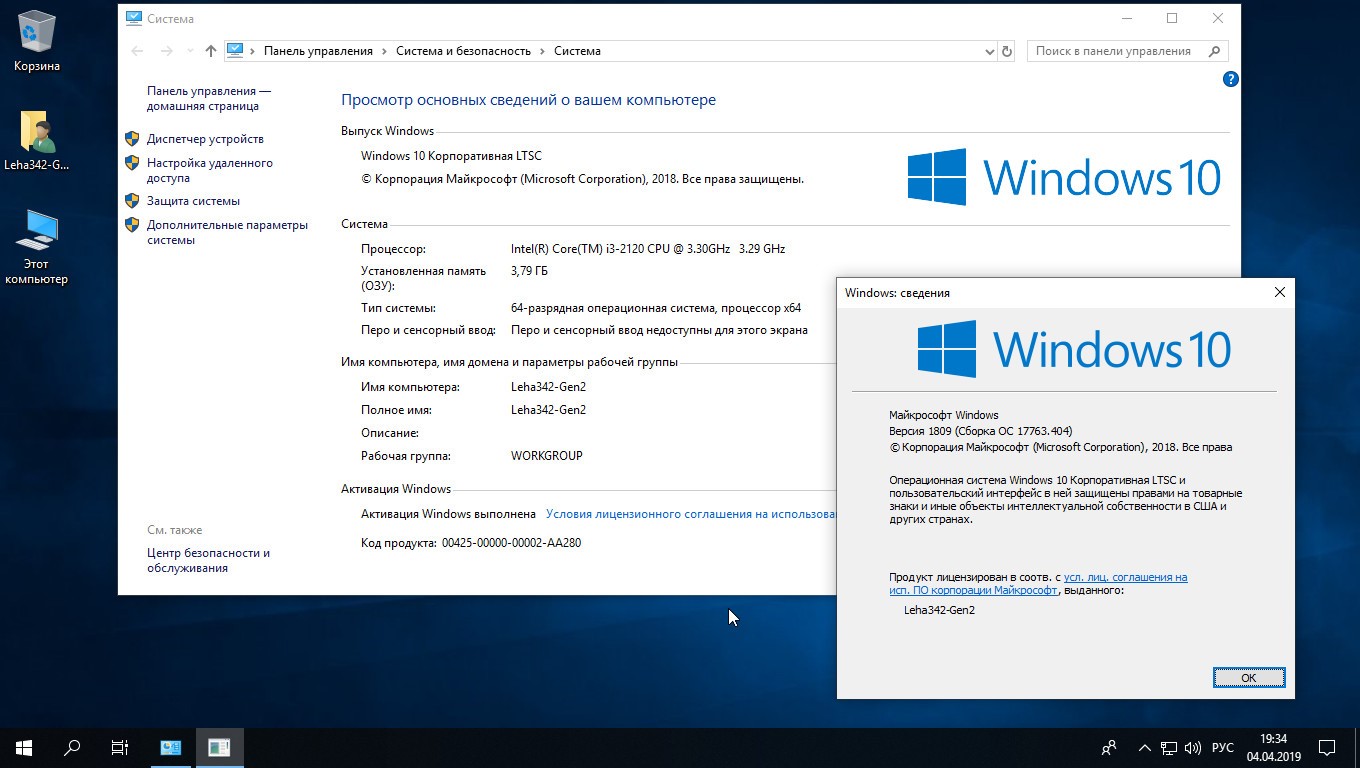Open Дополнительные параметры системы link
The image size is (1360, 768).
coord(227,232)
